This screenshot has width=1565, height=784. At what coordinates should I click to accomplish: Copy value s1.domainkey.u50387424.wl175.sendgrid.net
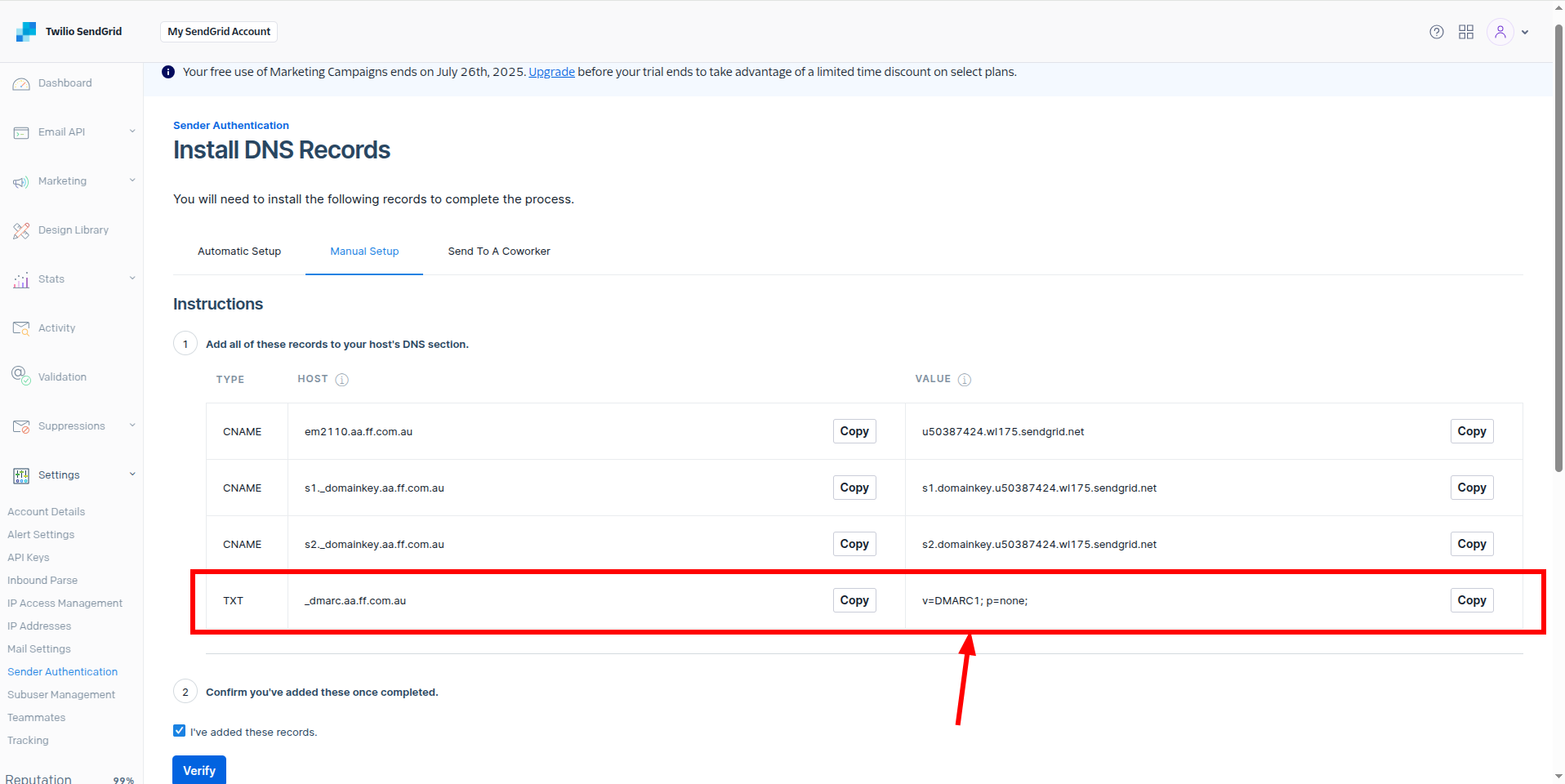tap(1472, 488)
